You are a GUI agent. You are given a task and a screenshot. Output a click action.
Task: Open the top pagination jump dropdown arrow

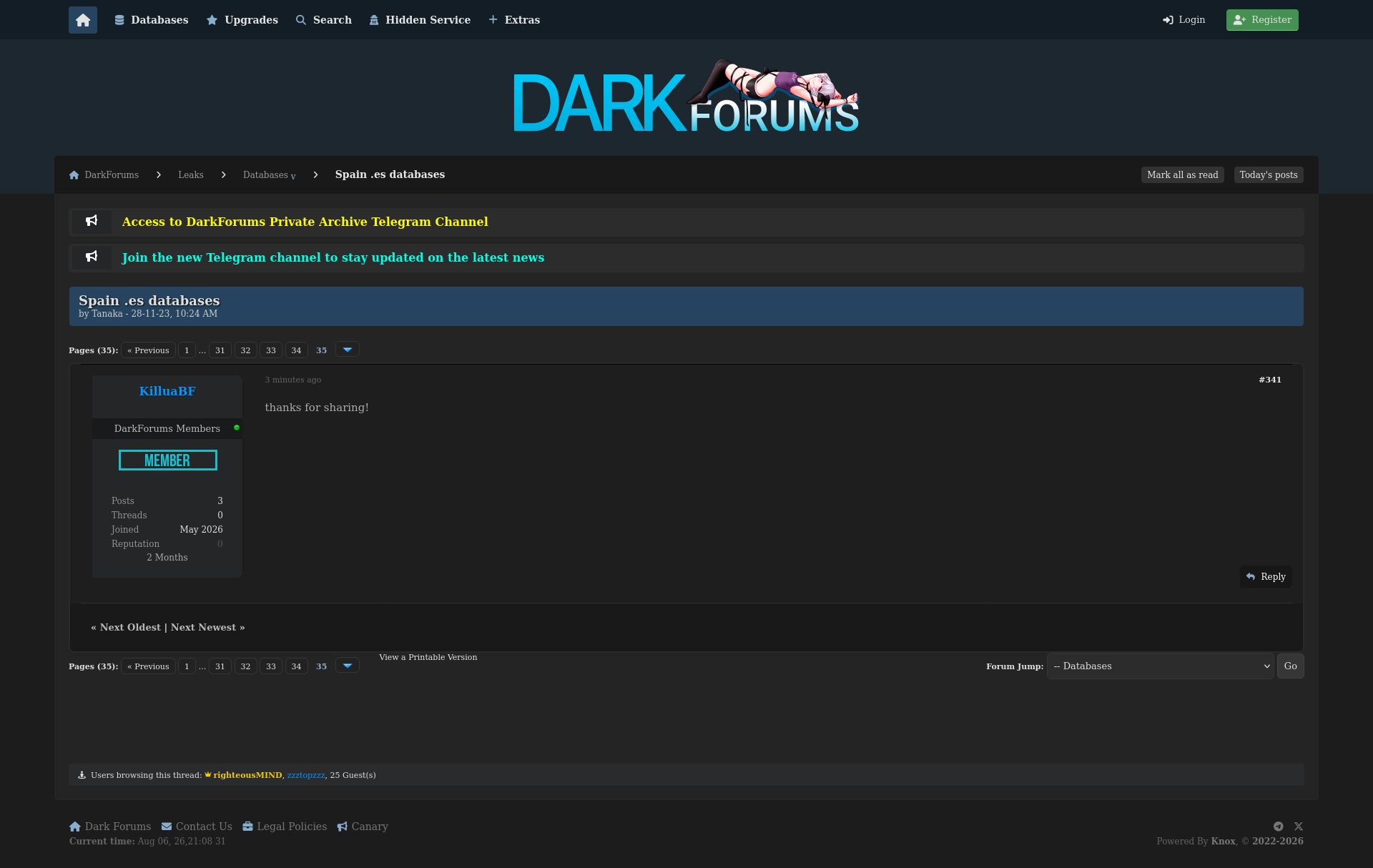pos(348,350)
